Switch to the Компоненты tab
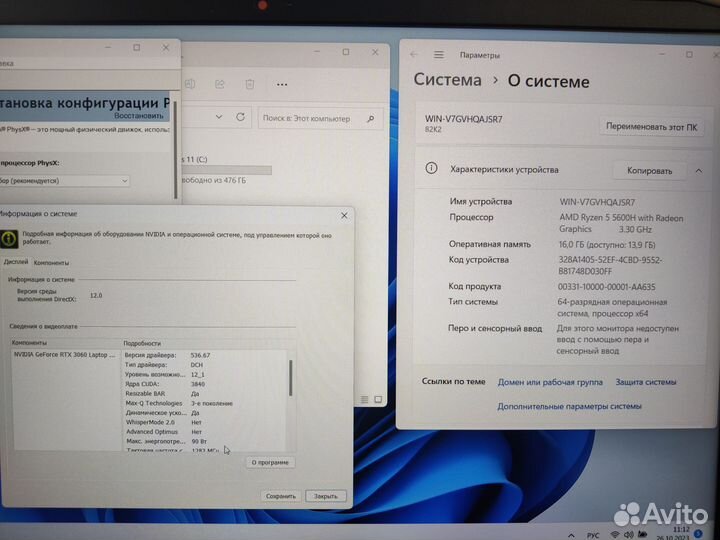 51,263
